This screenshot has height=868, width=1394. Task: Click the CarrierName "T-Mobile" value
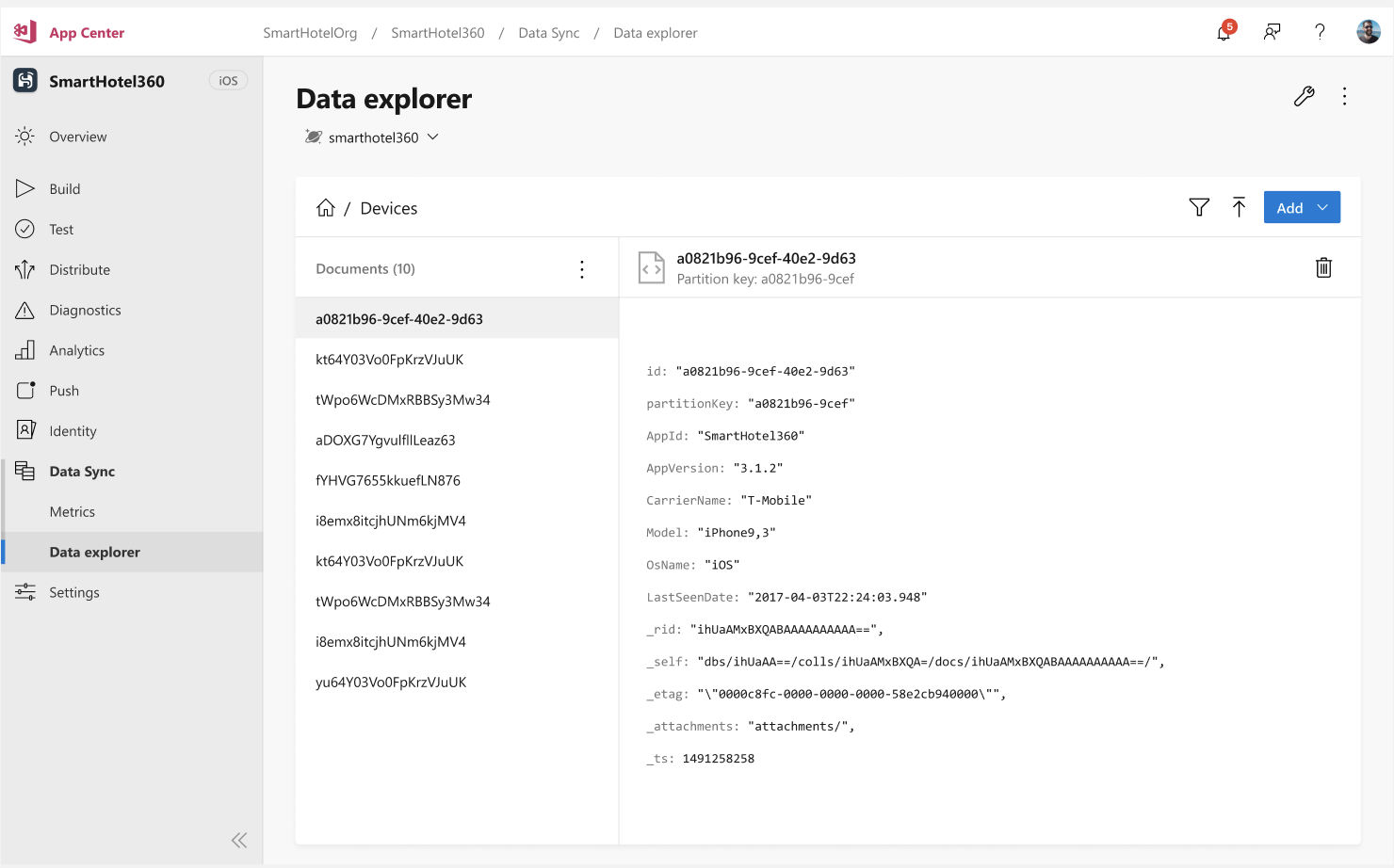(x=776, y=501)
